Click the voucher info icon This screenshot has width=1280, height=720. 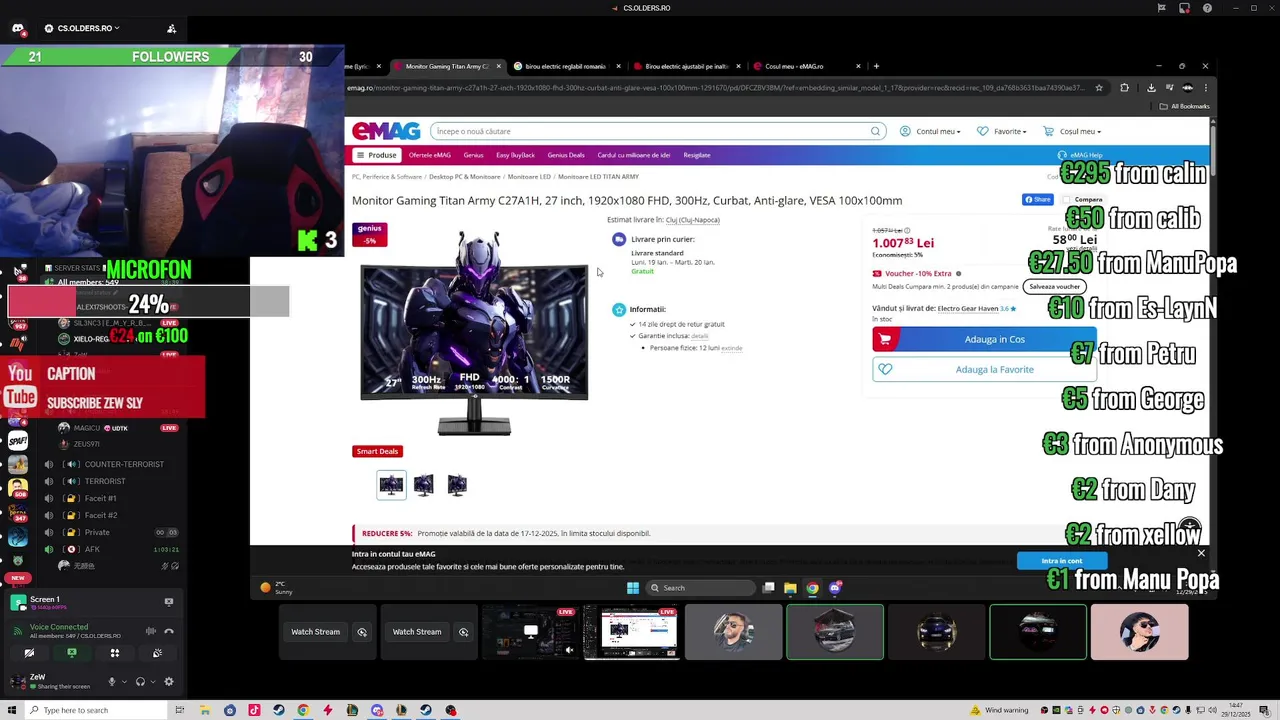[x=958, y=273]
